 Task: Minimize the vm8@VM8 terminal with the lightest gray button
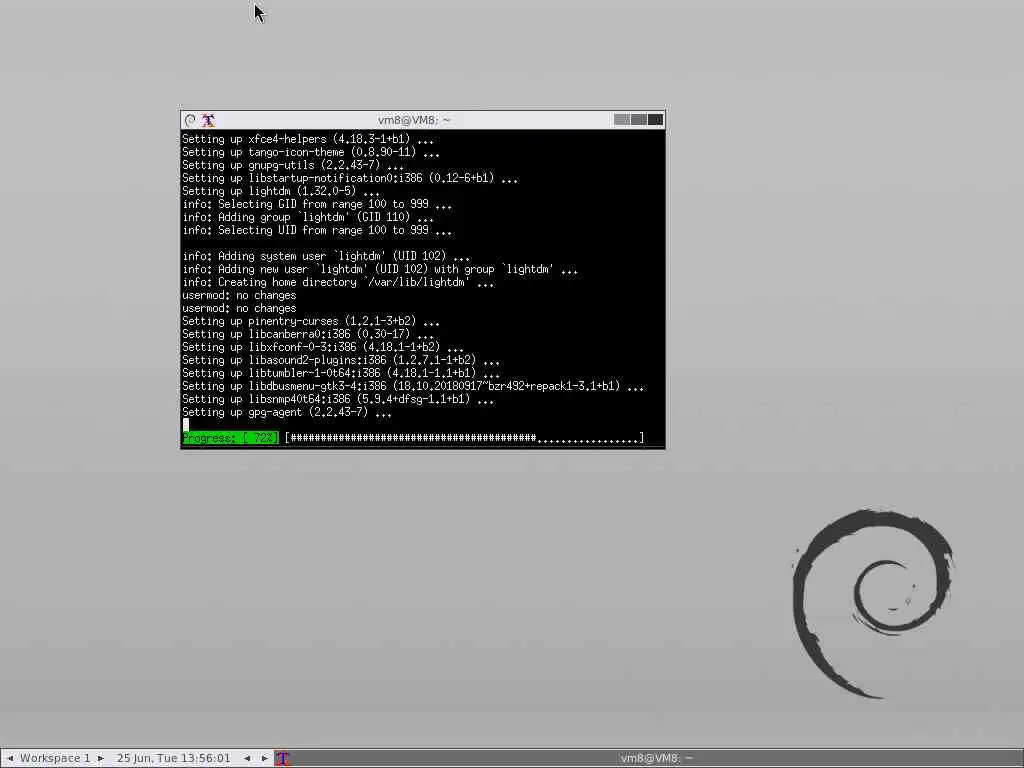pos(622,120)
